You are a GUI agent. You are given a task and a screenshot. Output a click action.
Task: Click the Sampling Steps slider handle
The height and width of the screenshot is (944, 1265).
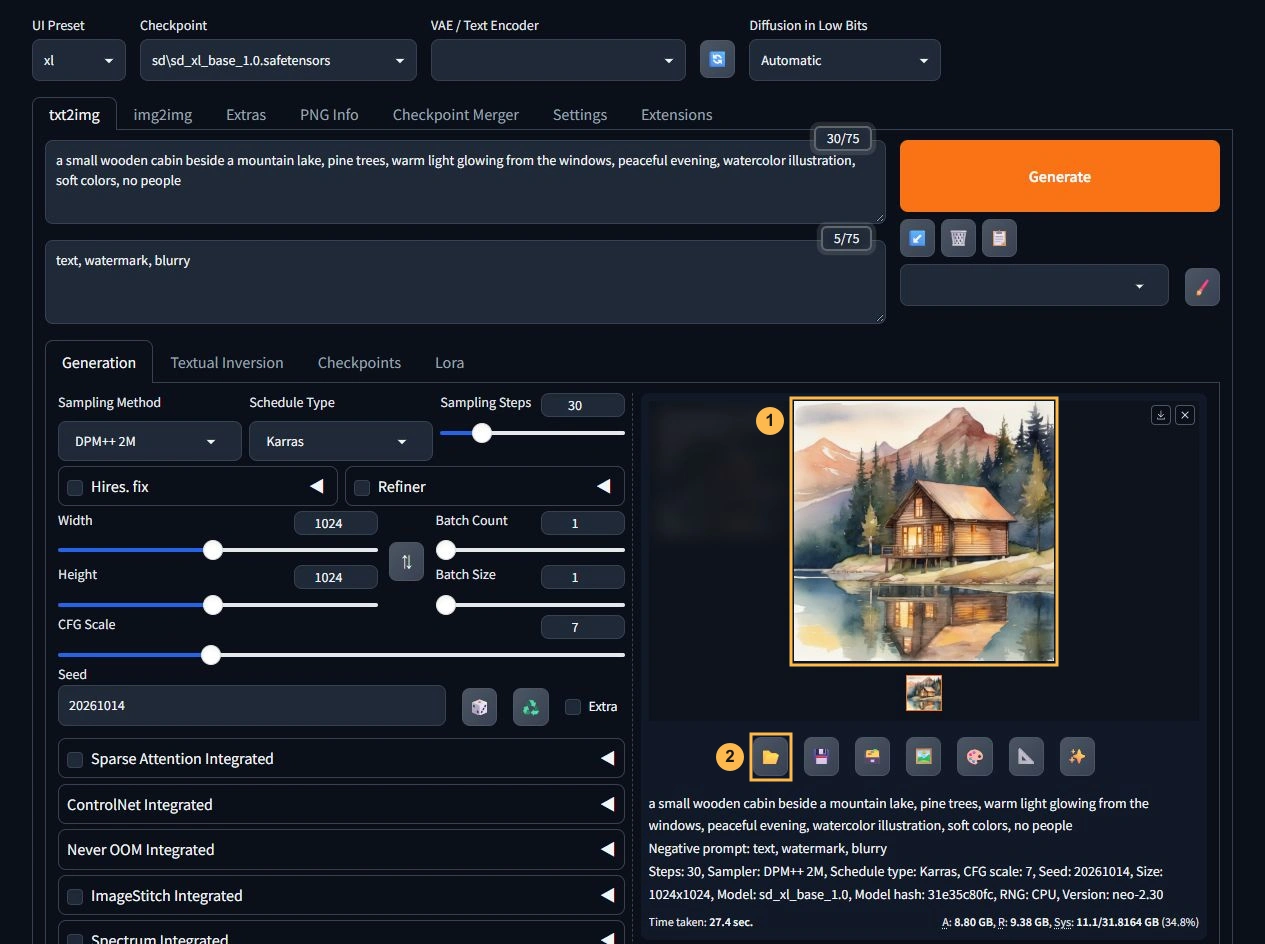[x=482, y=433]
